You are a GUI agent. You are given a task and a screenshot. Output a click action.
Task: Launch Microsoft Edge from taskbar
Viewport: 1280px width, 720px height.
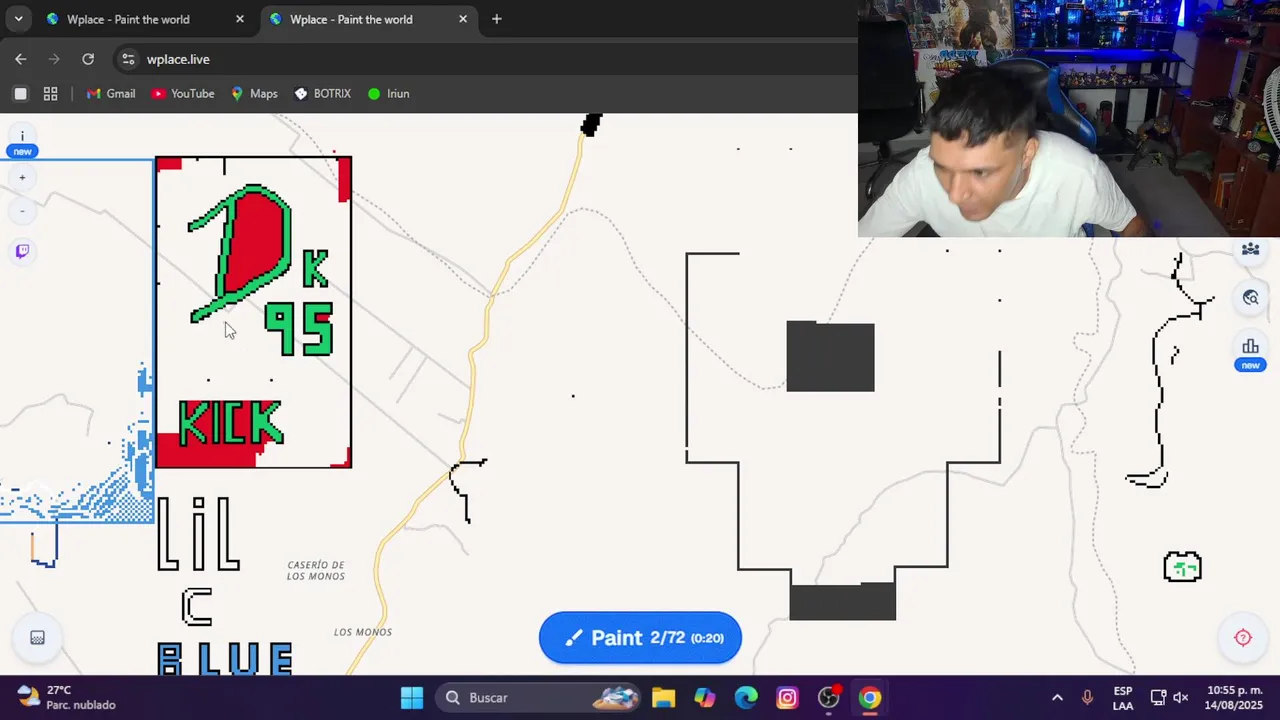click(746, 698)
